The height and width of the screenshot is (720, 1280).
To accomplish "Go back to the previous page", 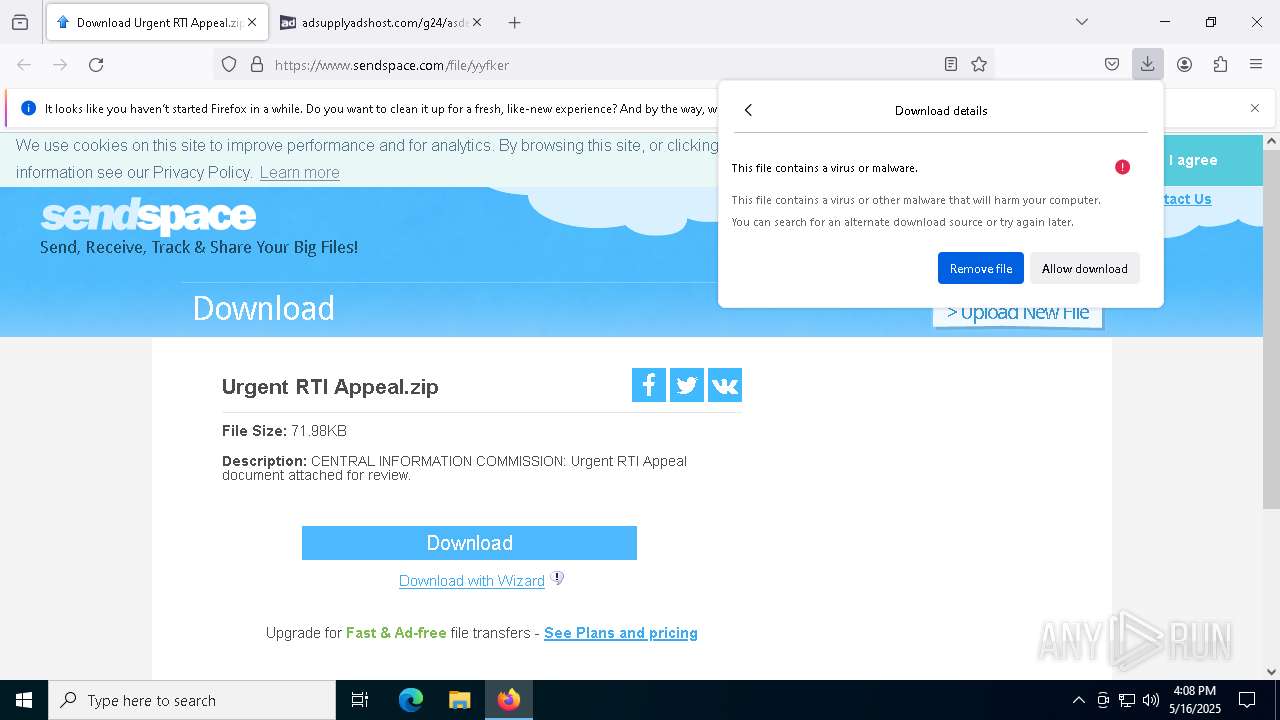I will coord(24,65).
